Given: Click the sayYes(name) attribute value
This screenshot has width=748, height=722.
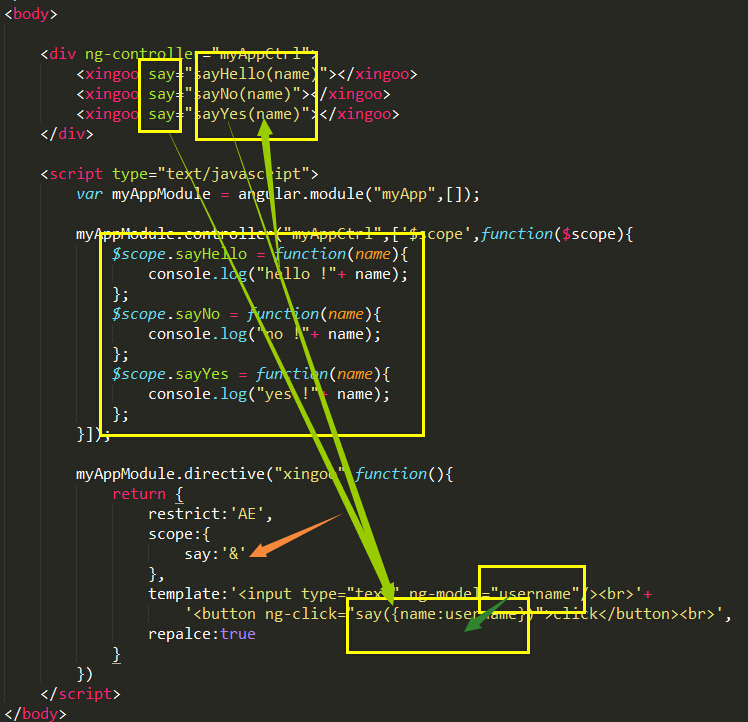Looking at the screenshot, I should coord(247,114).
